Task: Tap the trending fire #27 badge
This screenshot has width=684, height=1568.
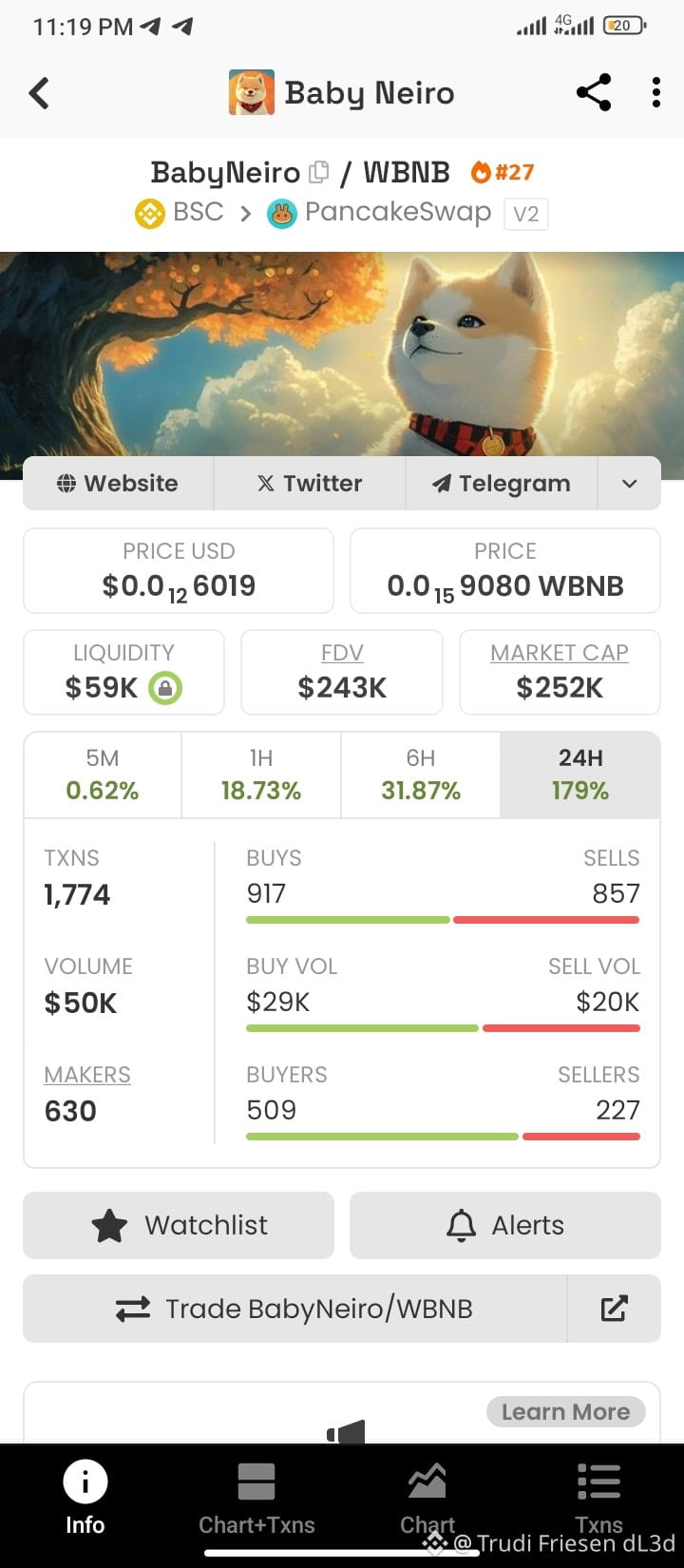Action: [503, 172]
